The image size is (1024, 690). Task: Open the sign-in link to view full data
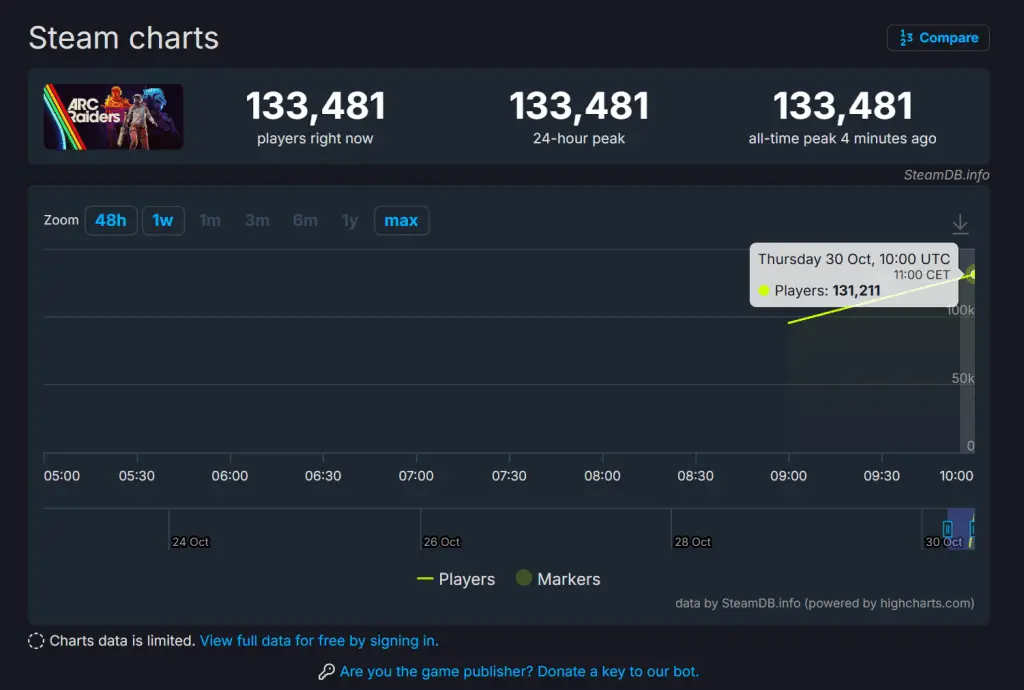318,641
